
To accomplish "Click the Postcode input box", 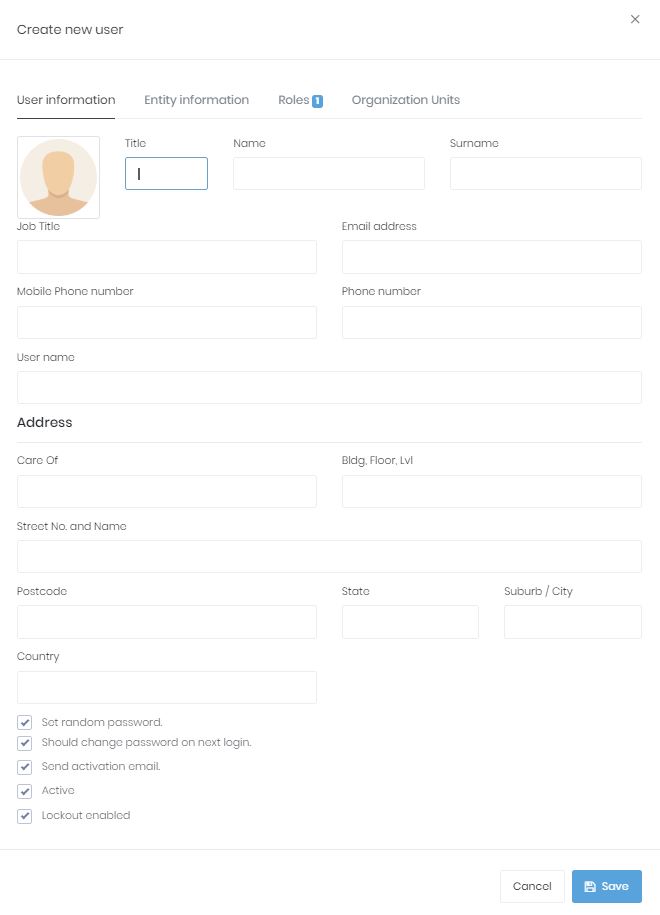I will [166, 622].
